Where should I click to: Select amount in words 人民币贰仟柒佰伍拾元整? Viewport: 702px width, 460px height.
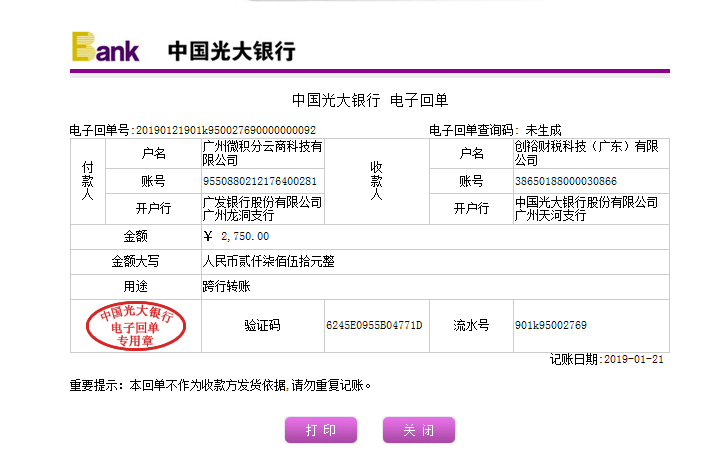click(x=269, y=261)
